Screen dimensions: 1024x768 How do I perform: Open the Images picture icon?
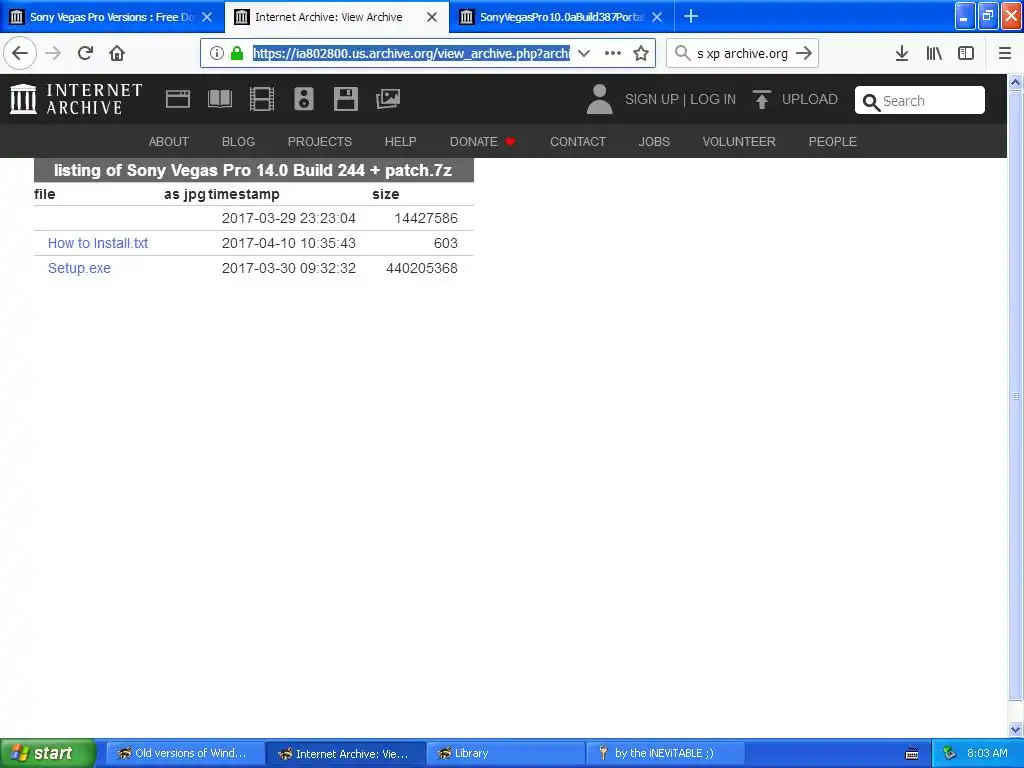pos(388,99)
